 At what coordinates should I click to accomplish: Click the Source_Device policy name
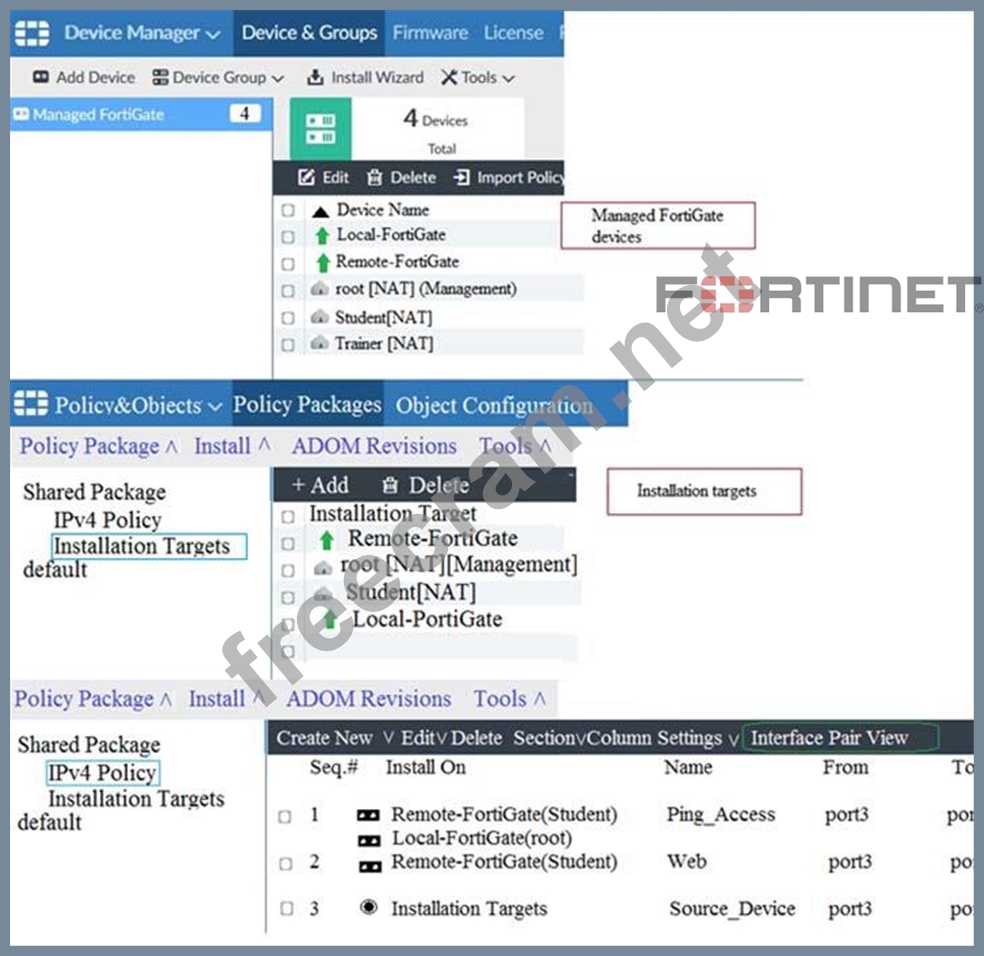(x=732, y=908)
